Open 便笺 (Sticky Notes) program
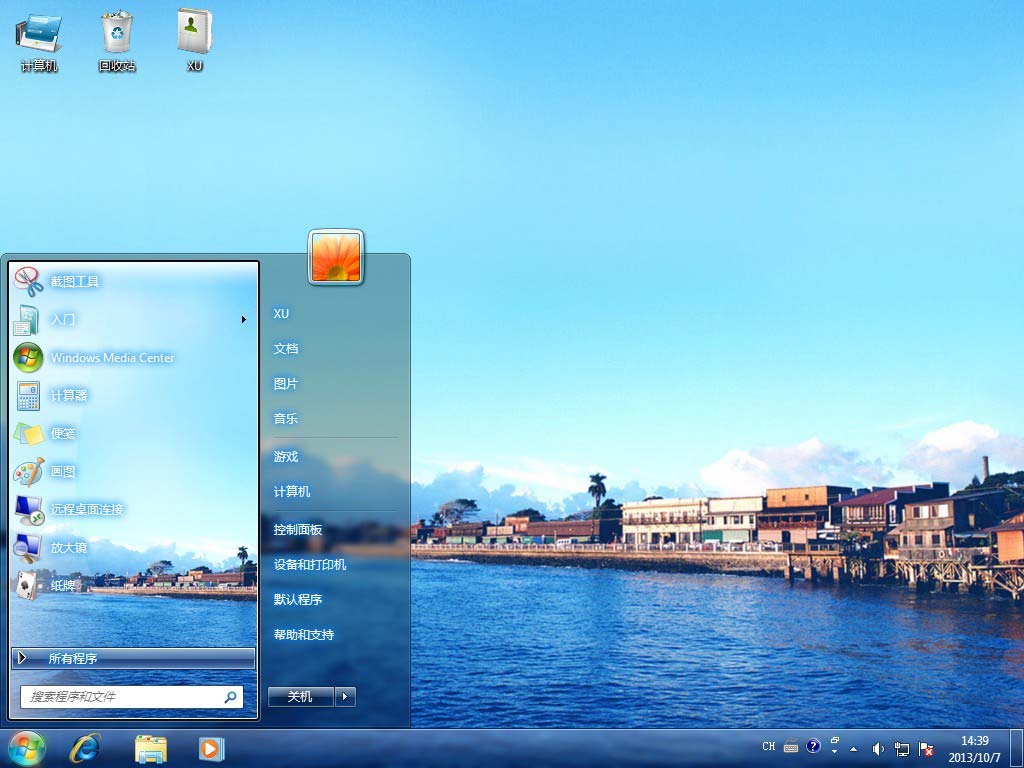 (63, 434)
